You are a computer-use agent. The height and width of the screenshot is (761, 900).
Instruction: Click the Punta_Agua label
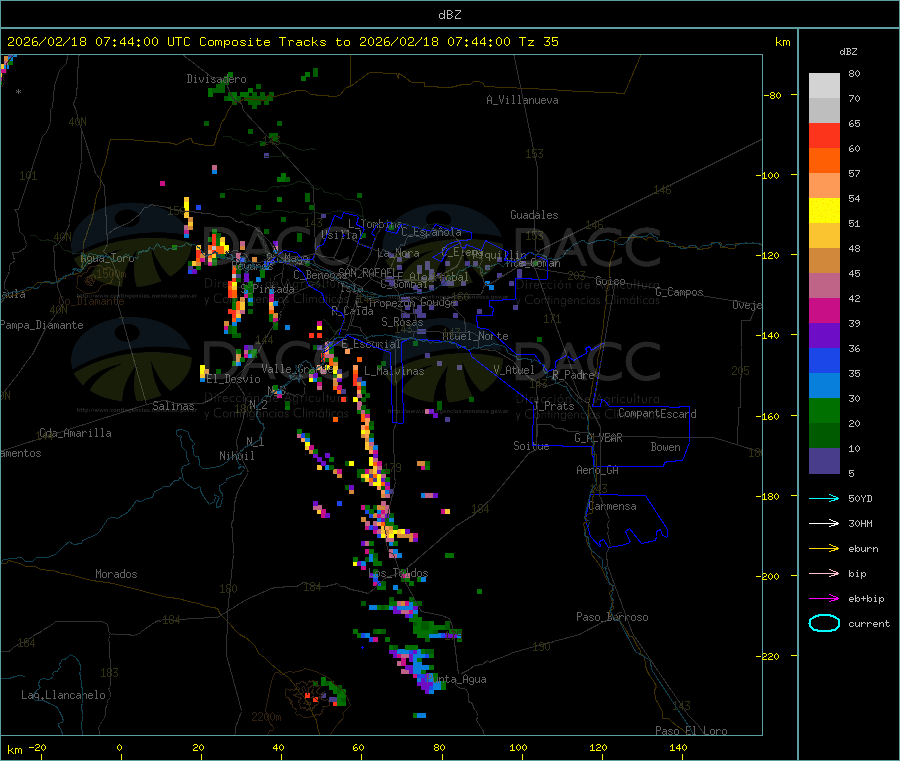pyautogui.click(x=457, y=680)
